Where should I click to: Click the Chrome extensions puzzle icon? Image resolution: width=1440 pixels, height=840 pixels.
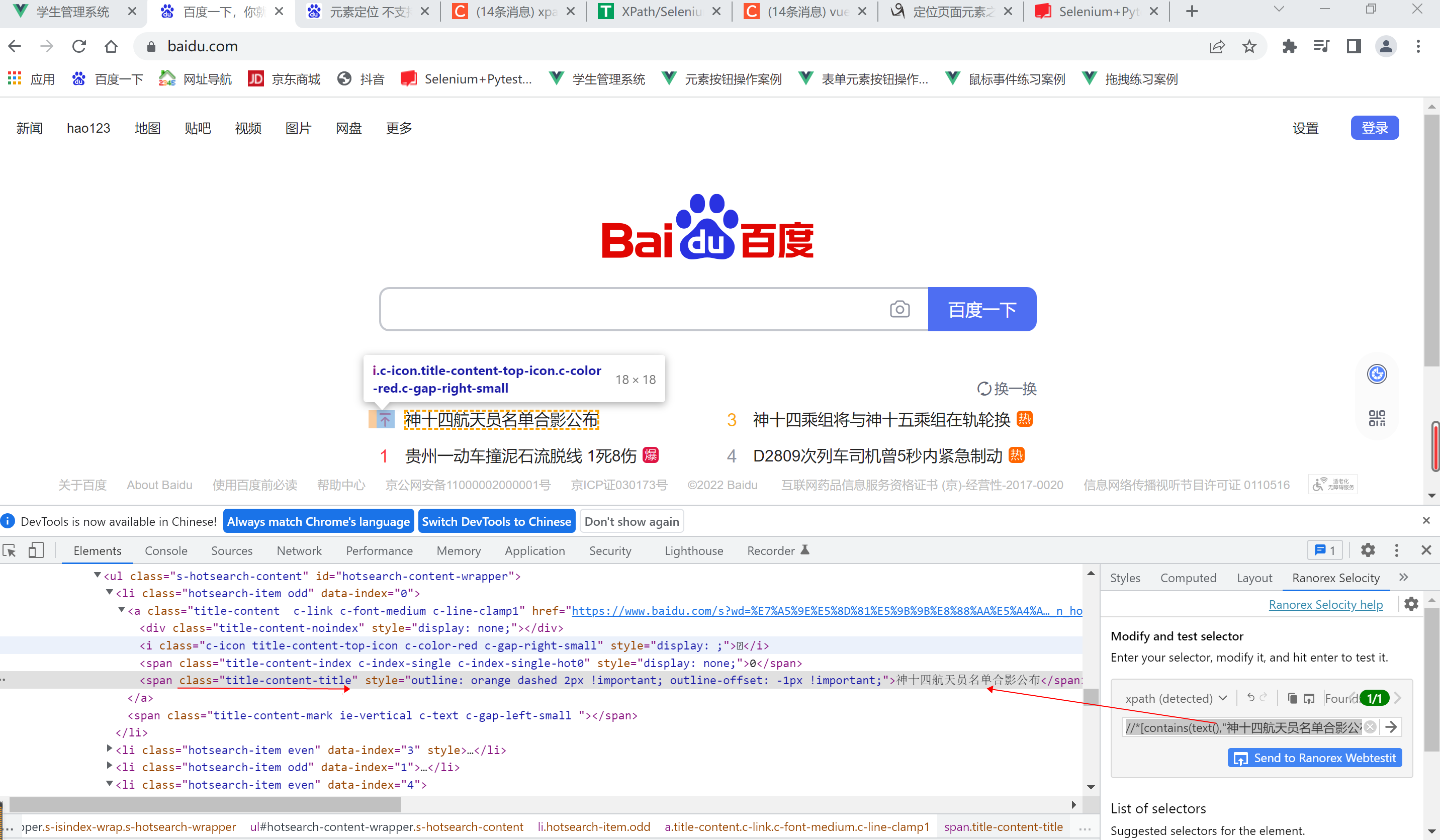[x=1289, y=46]
